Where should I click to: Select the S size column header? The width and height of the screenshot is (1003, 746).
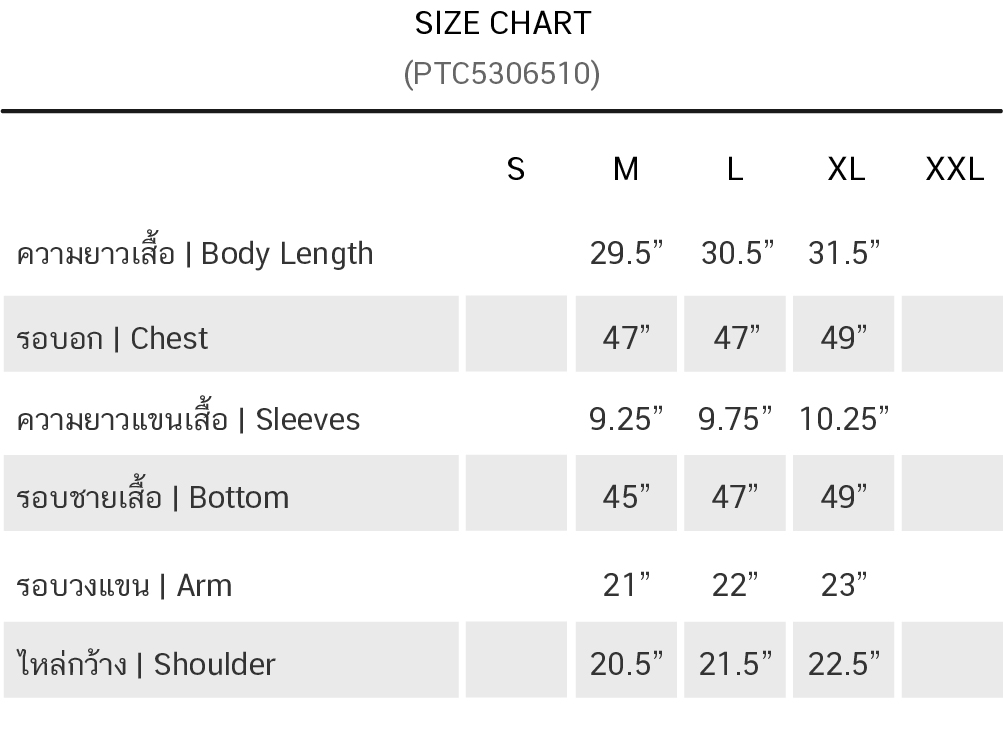(516, 169)
